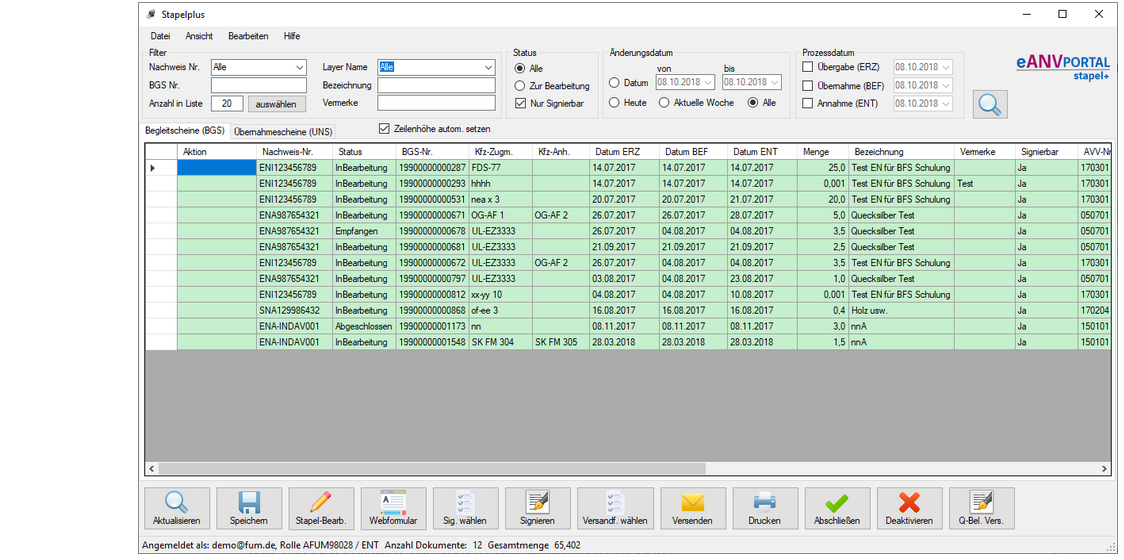
Task: Open Übernahme (BEF) date dropdown
Action: point(946,85)
